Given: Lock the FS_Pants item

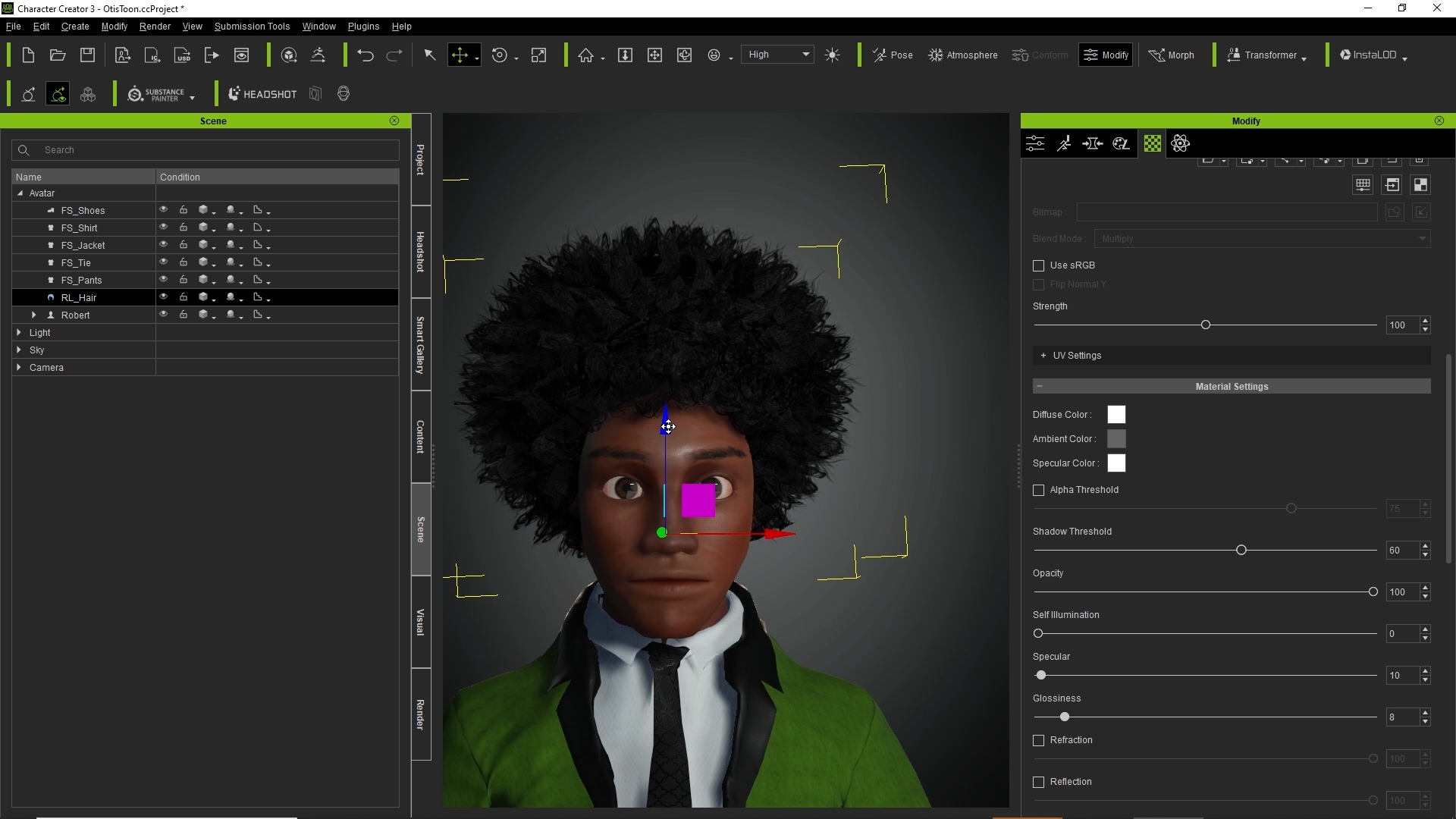Looking at the screenshot, I should 184,280.
